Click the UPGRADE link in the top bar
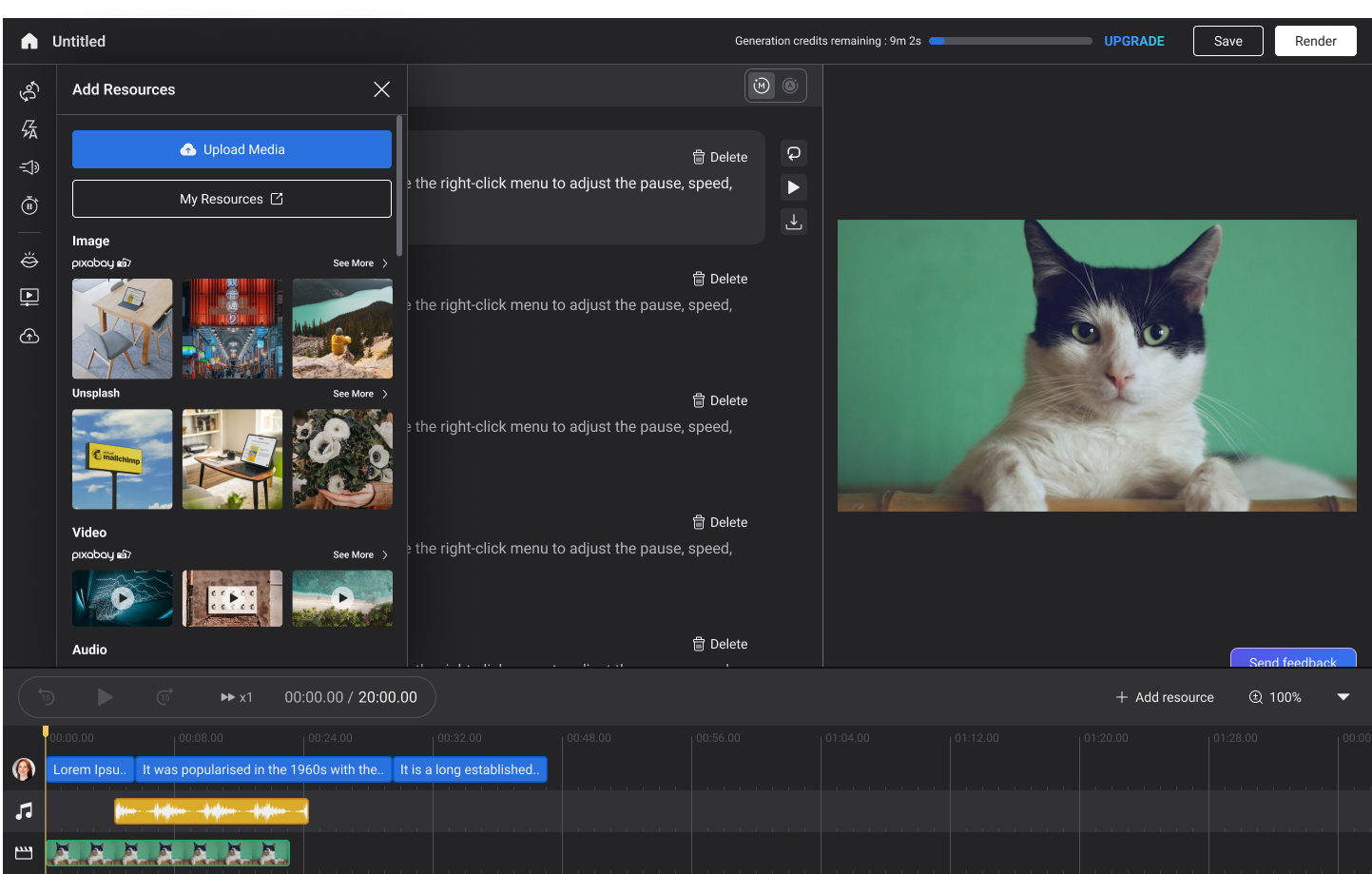The image size is (1372, 874). [1133, 41]
